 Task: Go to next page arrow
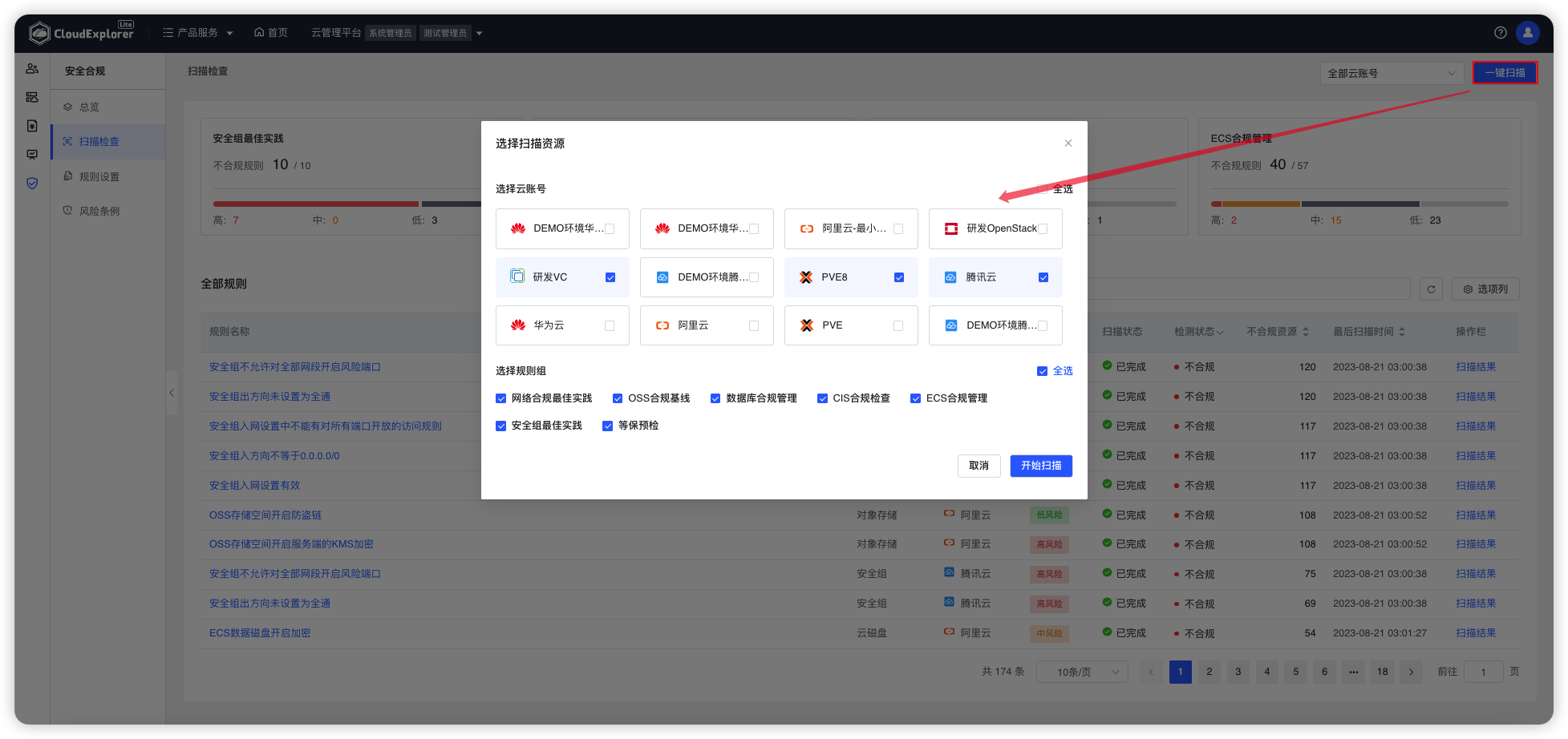1412,672
